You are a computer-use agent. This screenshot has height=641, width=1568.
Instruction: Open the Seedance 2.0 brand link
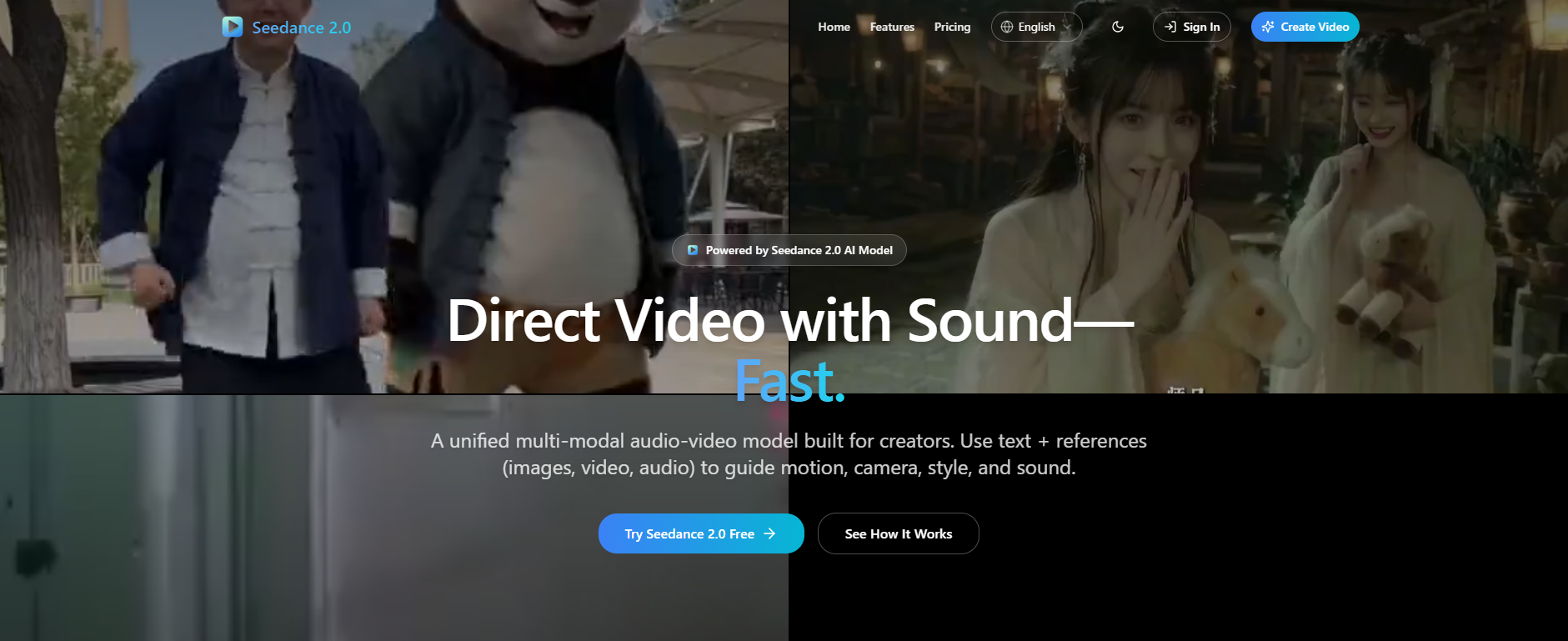click(287, 27)
